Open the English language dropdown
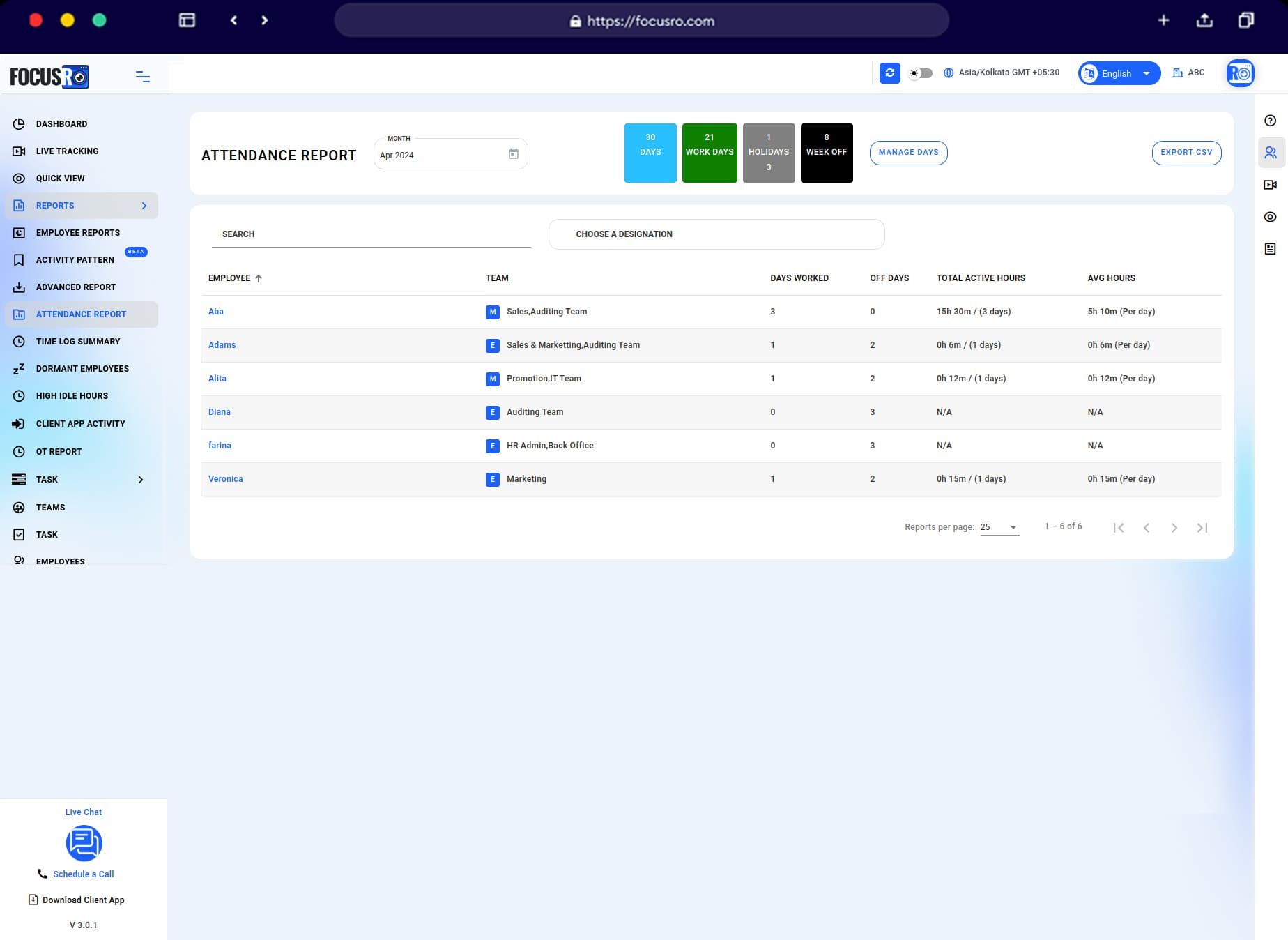Viewport: 1288px width, 940px height. tap(1118, 73)
